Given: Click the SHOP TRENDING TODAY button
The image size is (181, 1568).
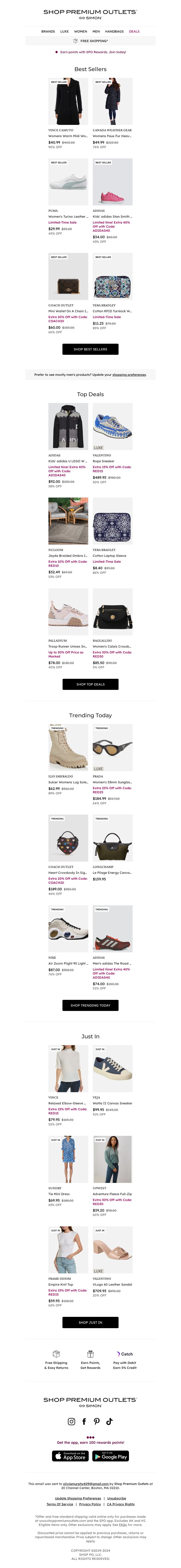Looking at the screenshot, I should point(90,1005).
